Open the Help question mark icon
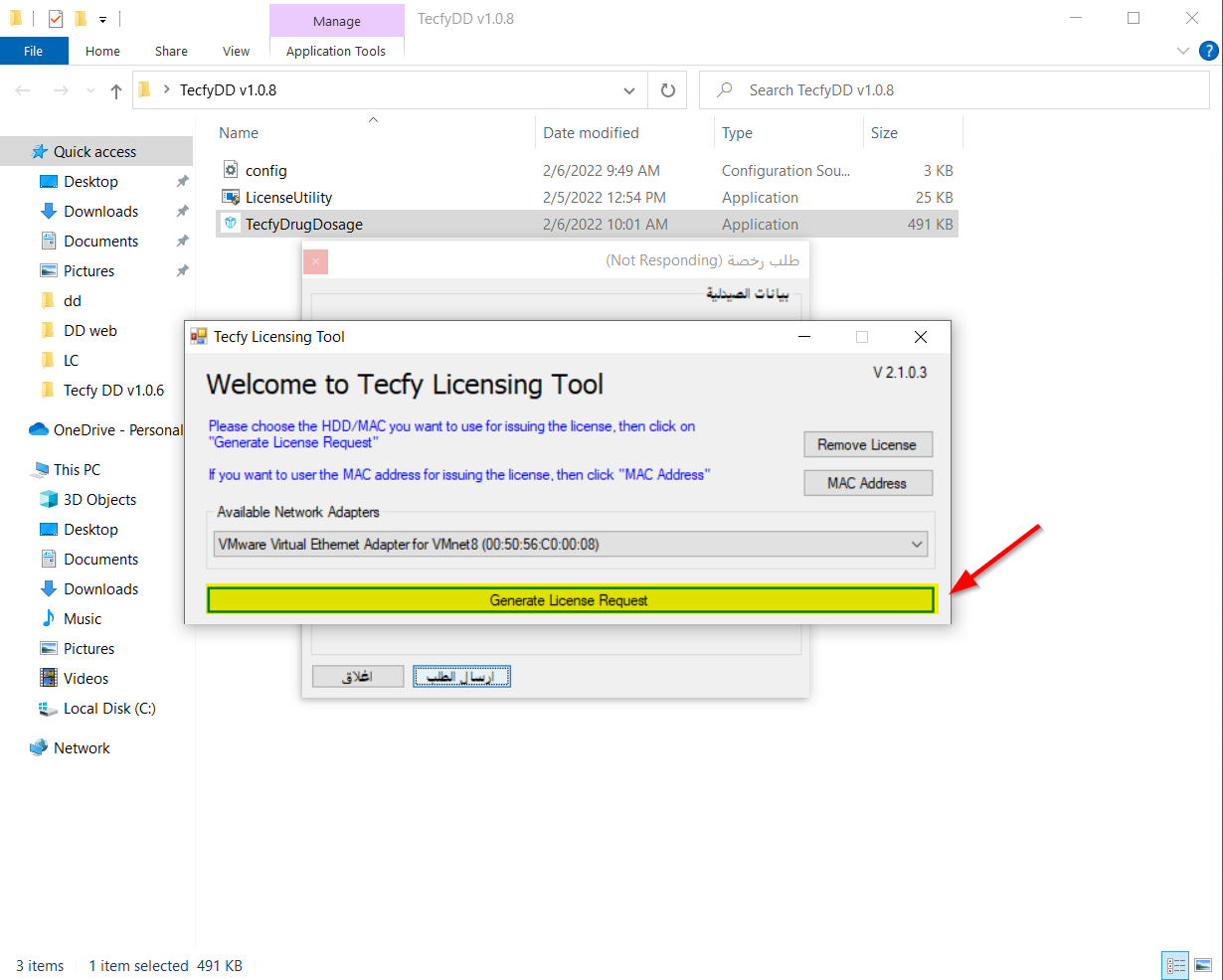The image size is (1223, 980). tap(1208, 51)
